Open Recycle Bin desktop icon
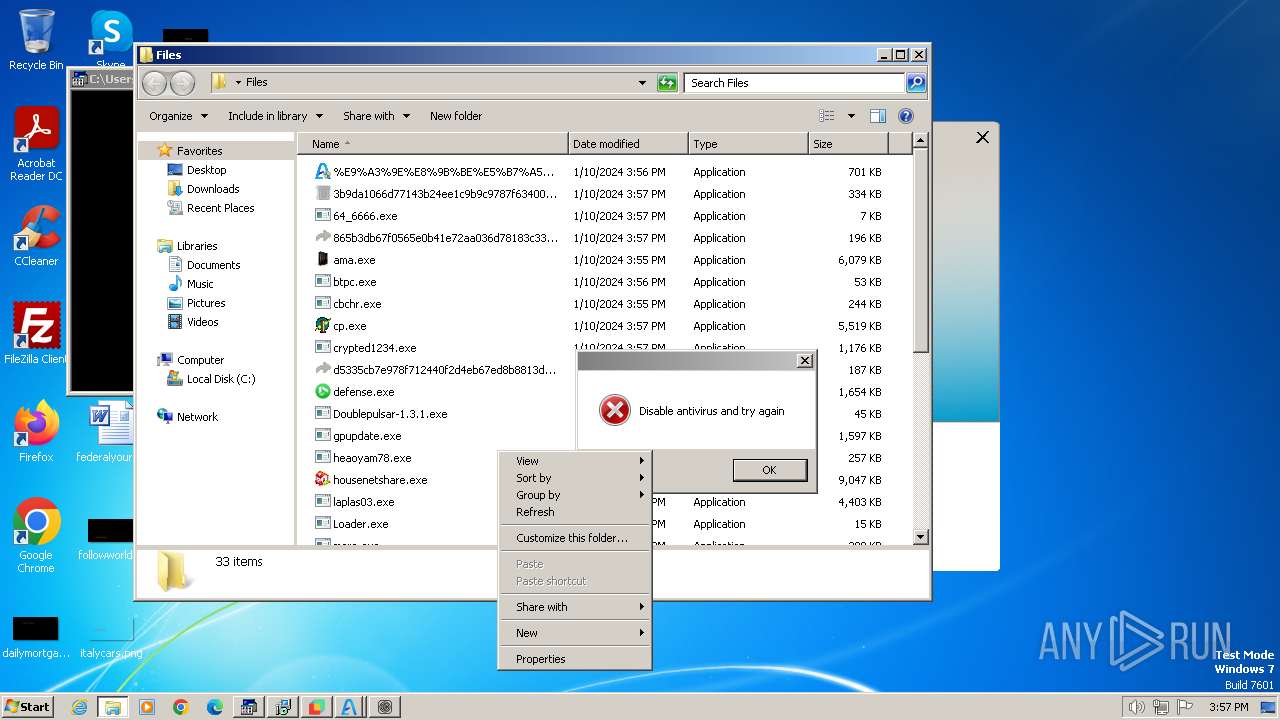Screen dimensions: 1280x720 tap(36, 40)
